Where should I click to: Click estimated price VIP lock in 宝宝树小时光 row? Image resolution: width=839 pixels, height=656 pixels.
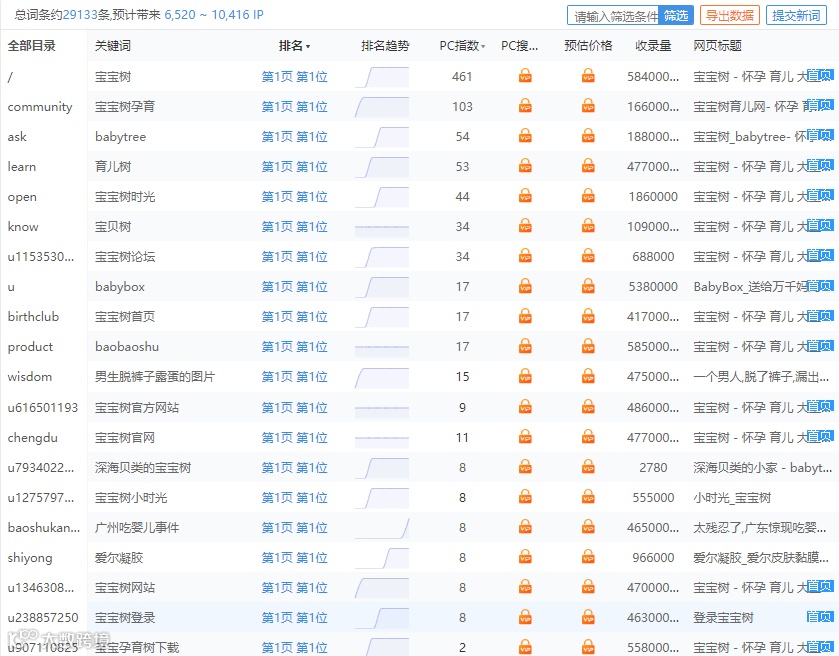[588, 497]
